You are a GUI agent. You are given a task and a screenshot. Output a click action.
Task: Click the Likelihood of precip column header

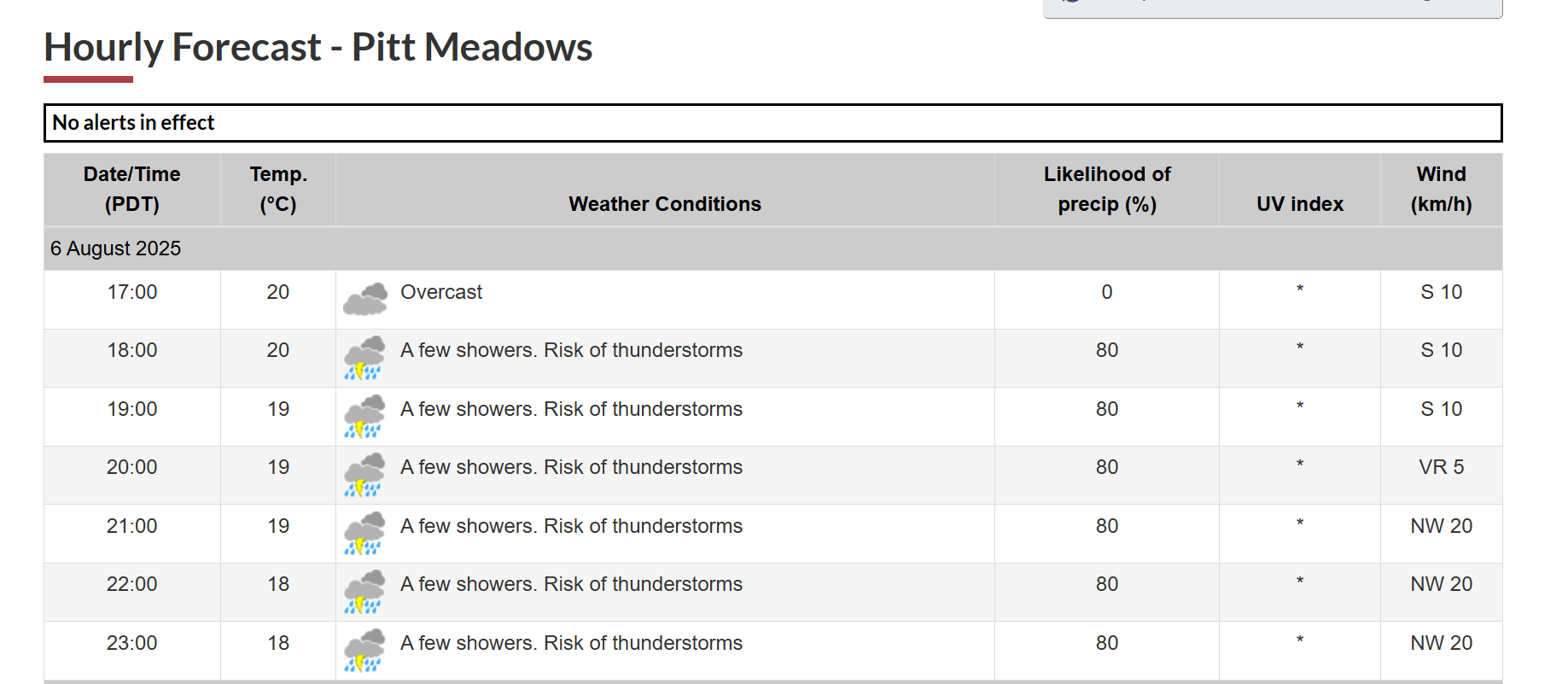click(1107, 190)
